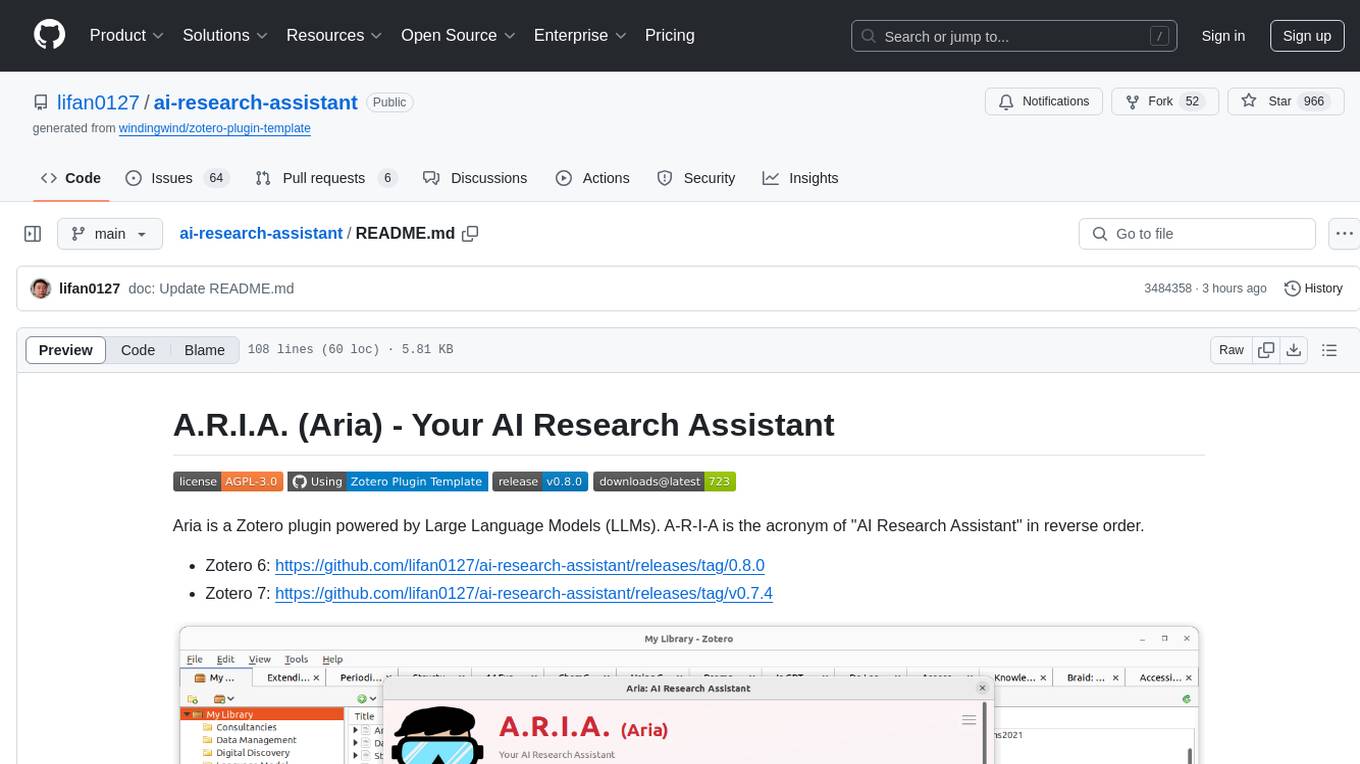Viewport: 1360px width, 764px height.
Task: Open the Zotero 6 release 0.8.0 link
Action: point(520,565)
